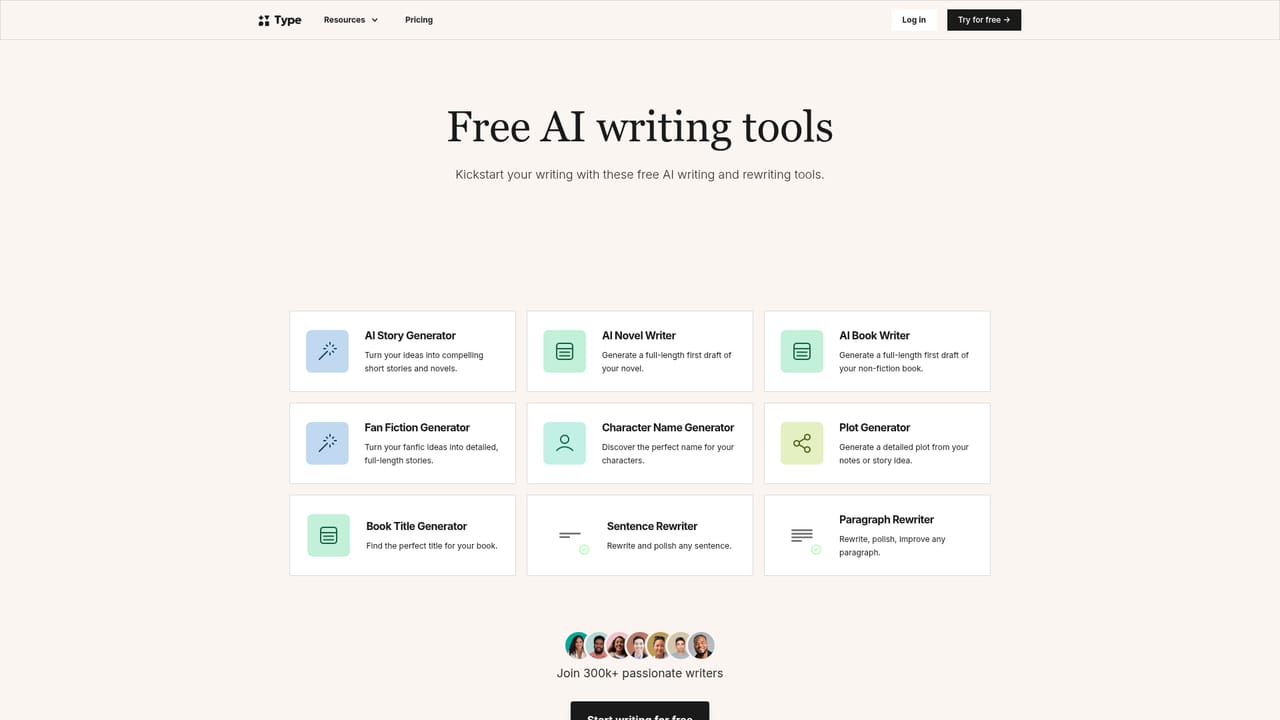Click the Fan Fiction Generator wand icon

(x=327, y=443)
